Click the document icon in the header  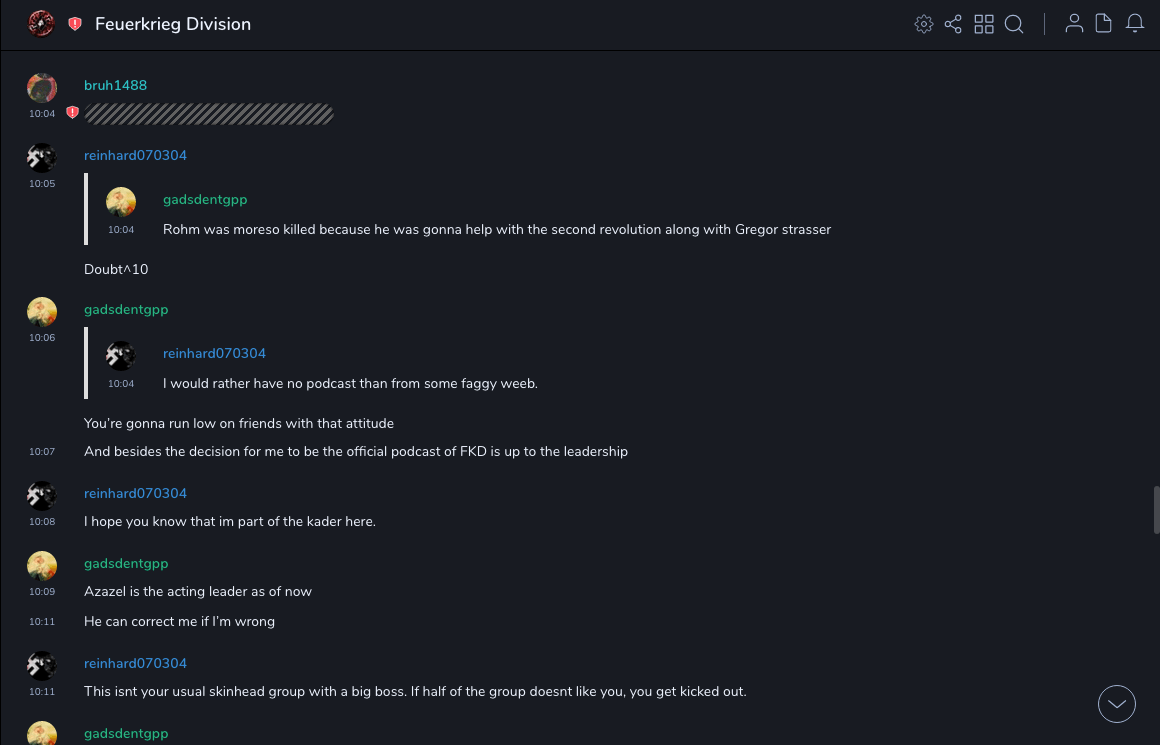point(1104,24)
